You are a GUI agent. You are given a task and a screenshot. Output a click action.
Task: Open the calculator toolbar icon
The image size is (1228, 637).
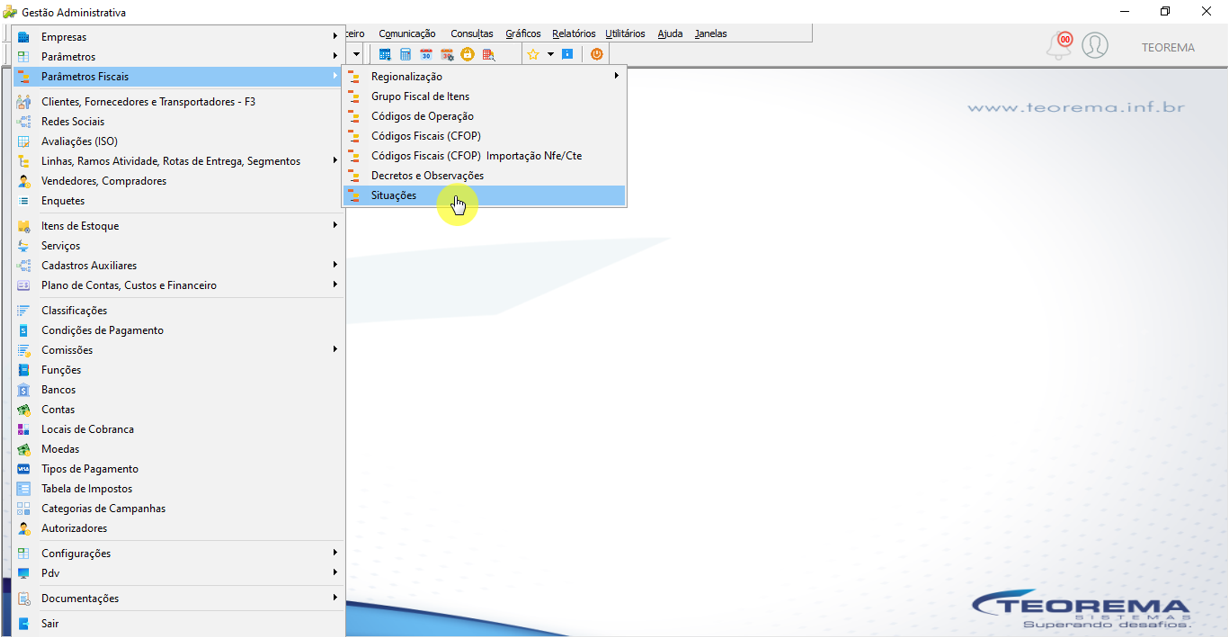point(405,54)
